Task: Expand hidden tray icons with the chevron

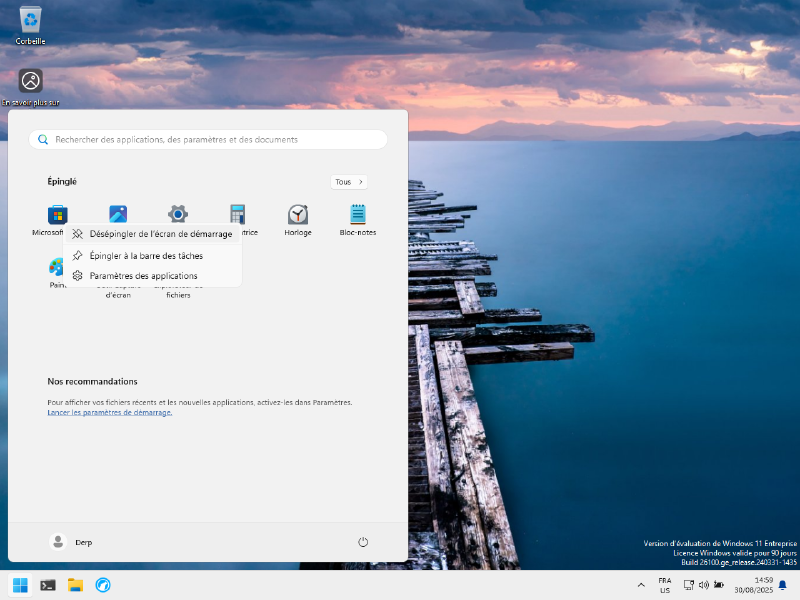Action: (x=641, y=584)
